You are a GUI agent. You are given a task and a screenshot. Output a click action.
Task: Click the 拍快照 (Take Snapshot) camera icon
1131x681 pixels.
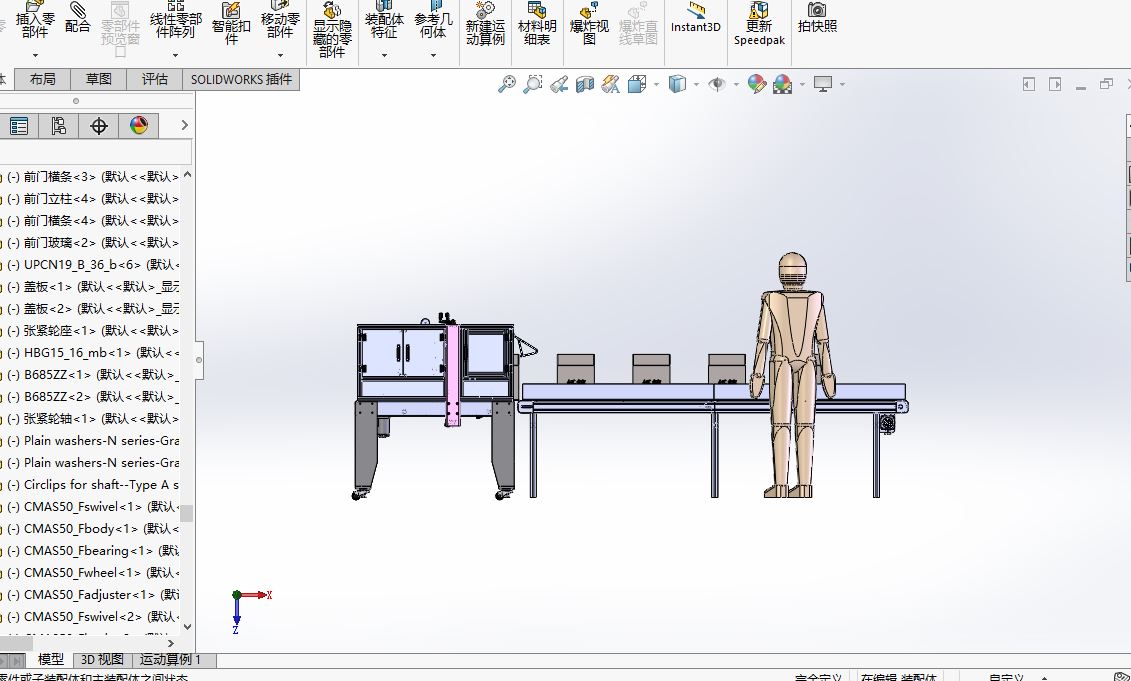click(817, 17)
